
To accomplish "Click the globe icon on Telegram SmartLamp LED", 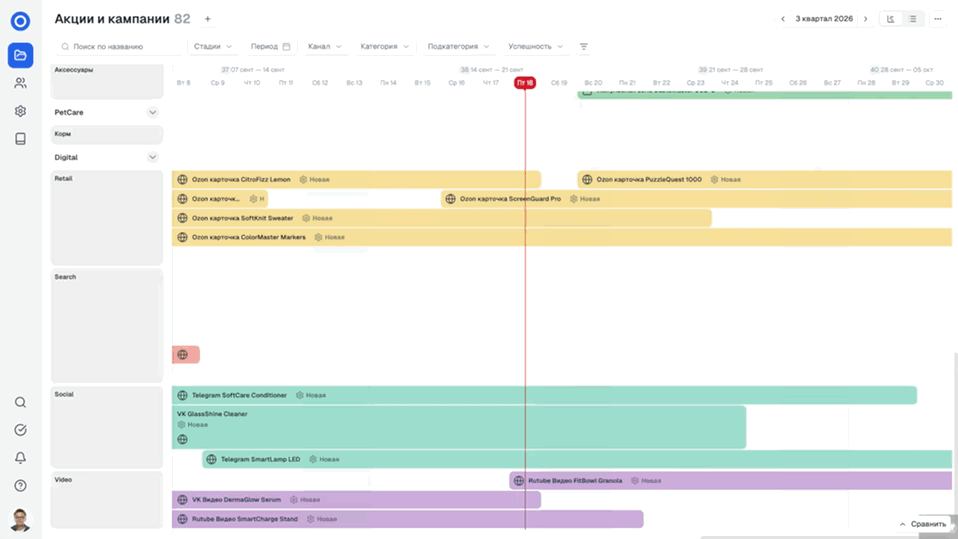I will coord(211,460).
